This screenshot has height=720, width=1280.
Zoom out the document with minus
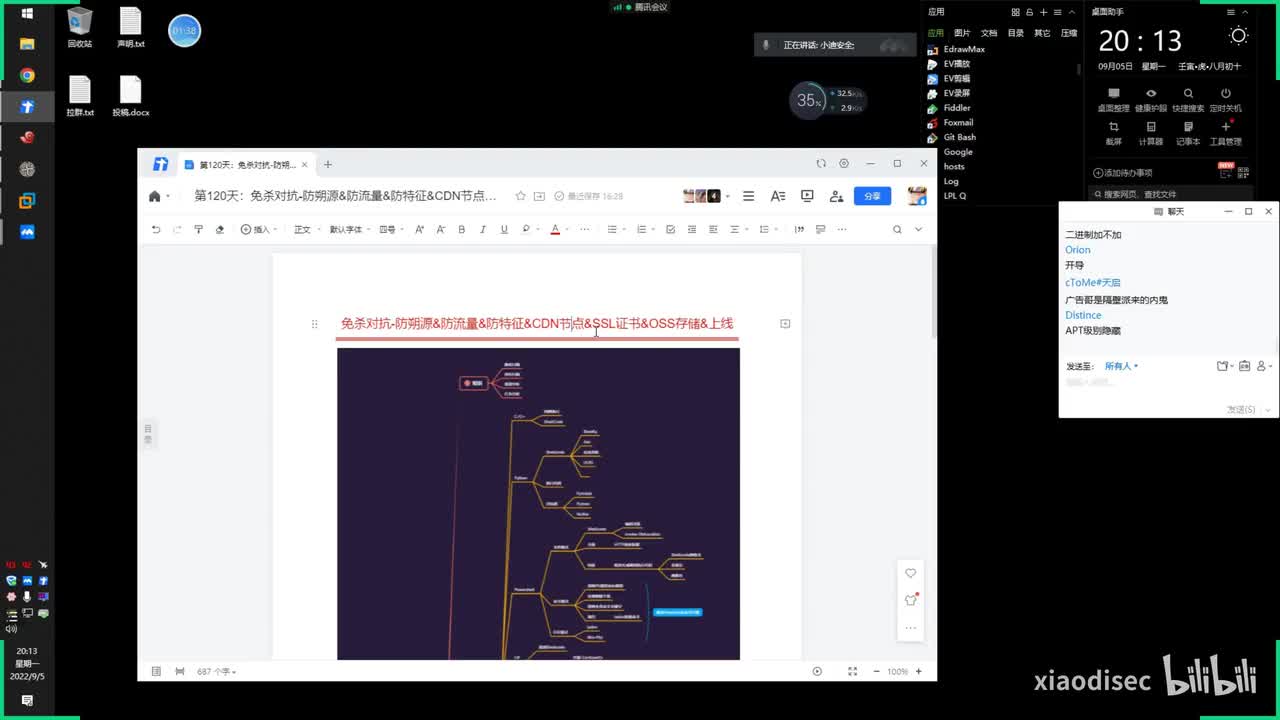click(876, 671)
